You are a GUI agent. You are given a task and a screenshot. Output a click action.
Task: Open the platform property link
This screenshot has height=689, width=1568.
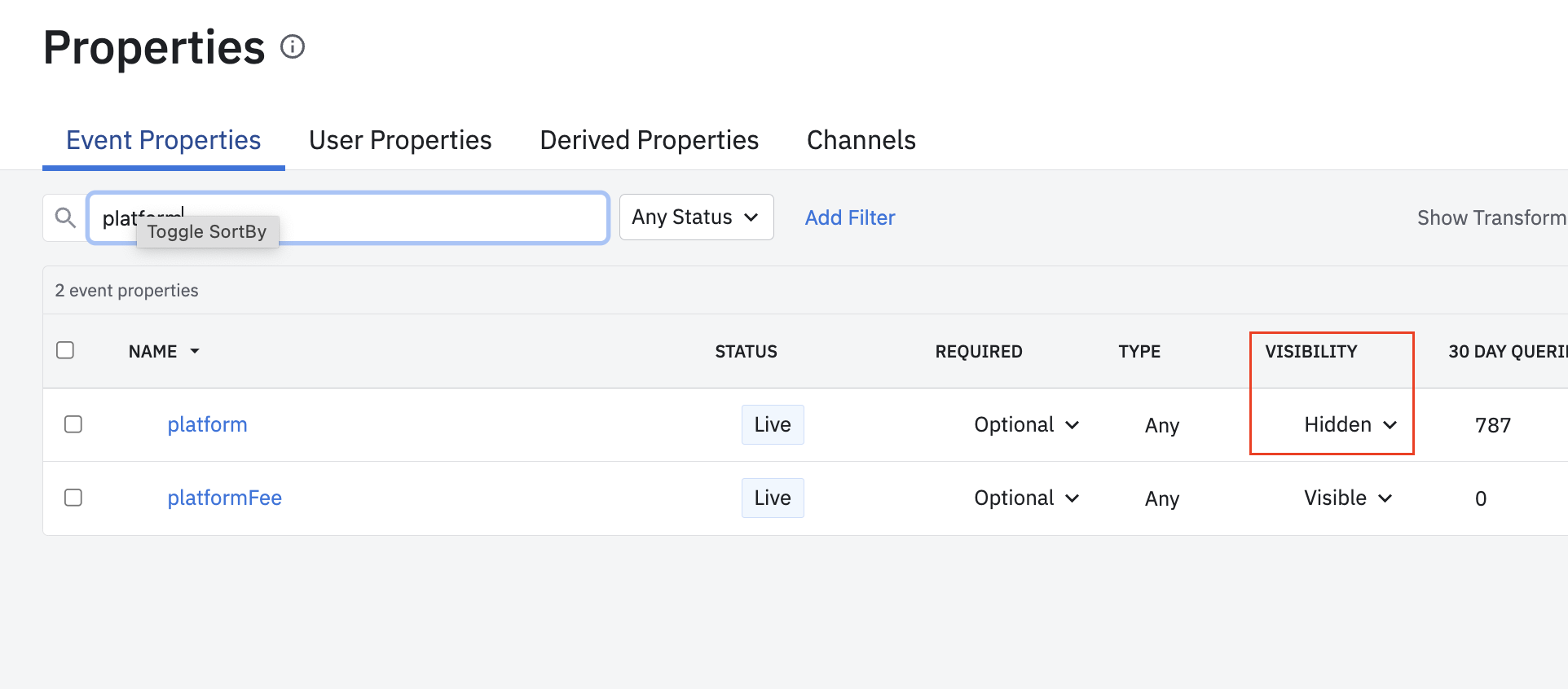click(207, 424)
